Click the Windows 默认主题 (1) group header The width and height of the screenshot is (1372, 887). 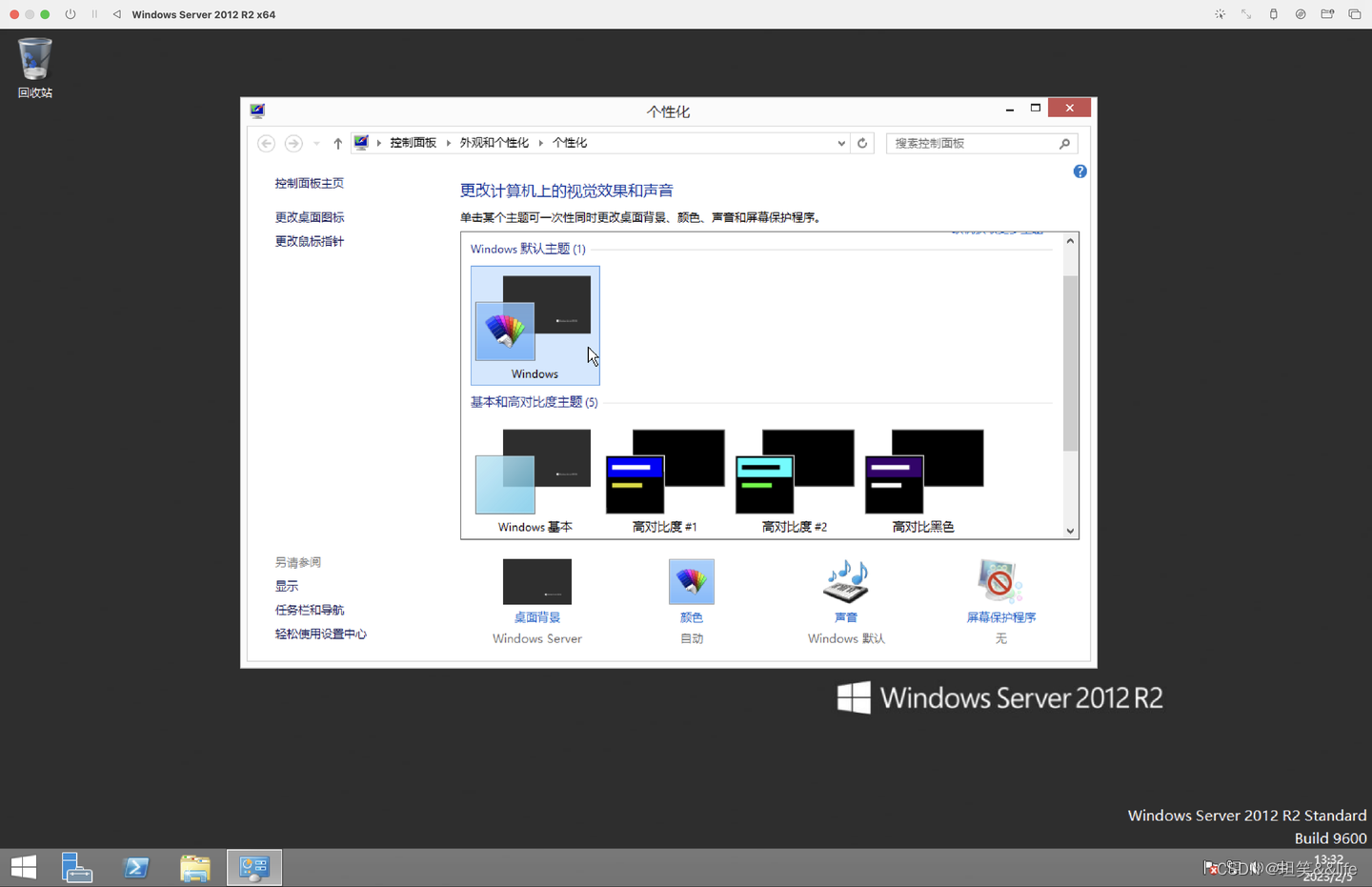coord(528,249)
